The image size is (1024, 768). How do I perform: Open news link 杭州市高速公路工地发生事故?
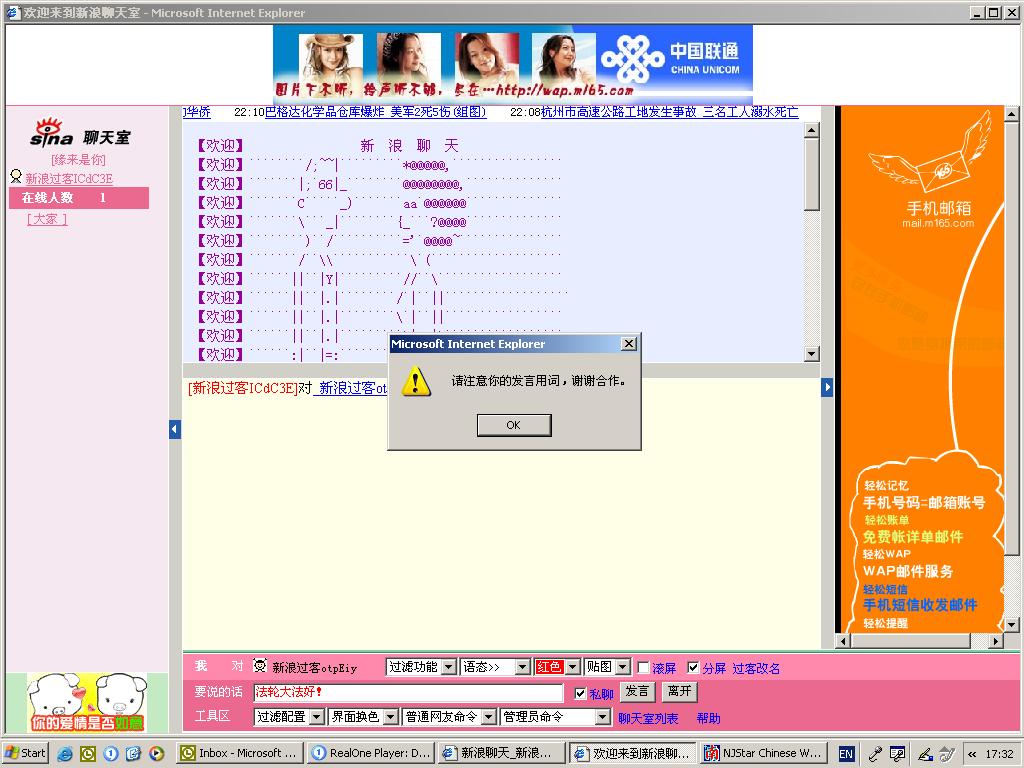click(669, 112)
